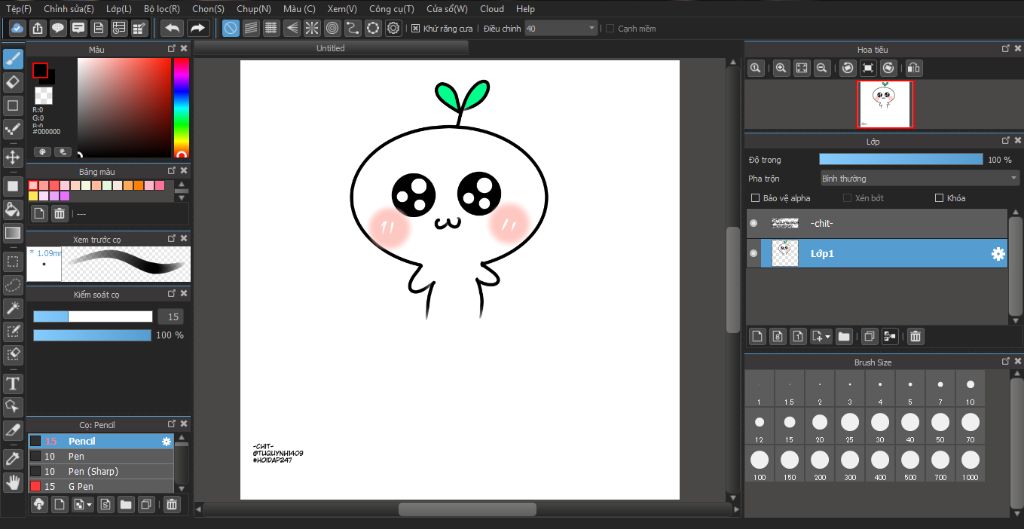Select the Eraser tool in left toolbar
The image size is (1024, 529).
click(13, 81)
